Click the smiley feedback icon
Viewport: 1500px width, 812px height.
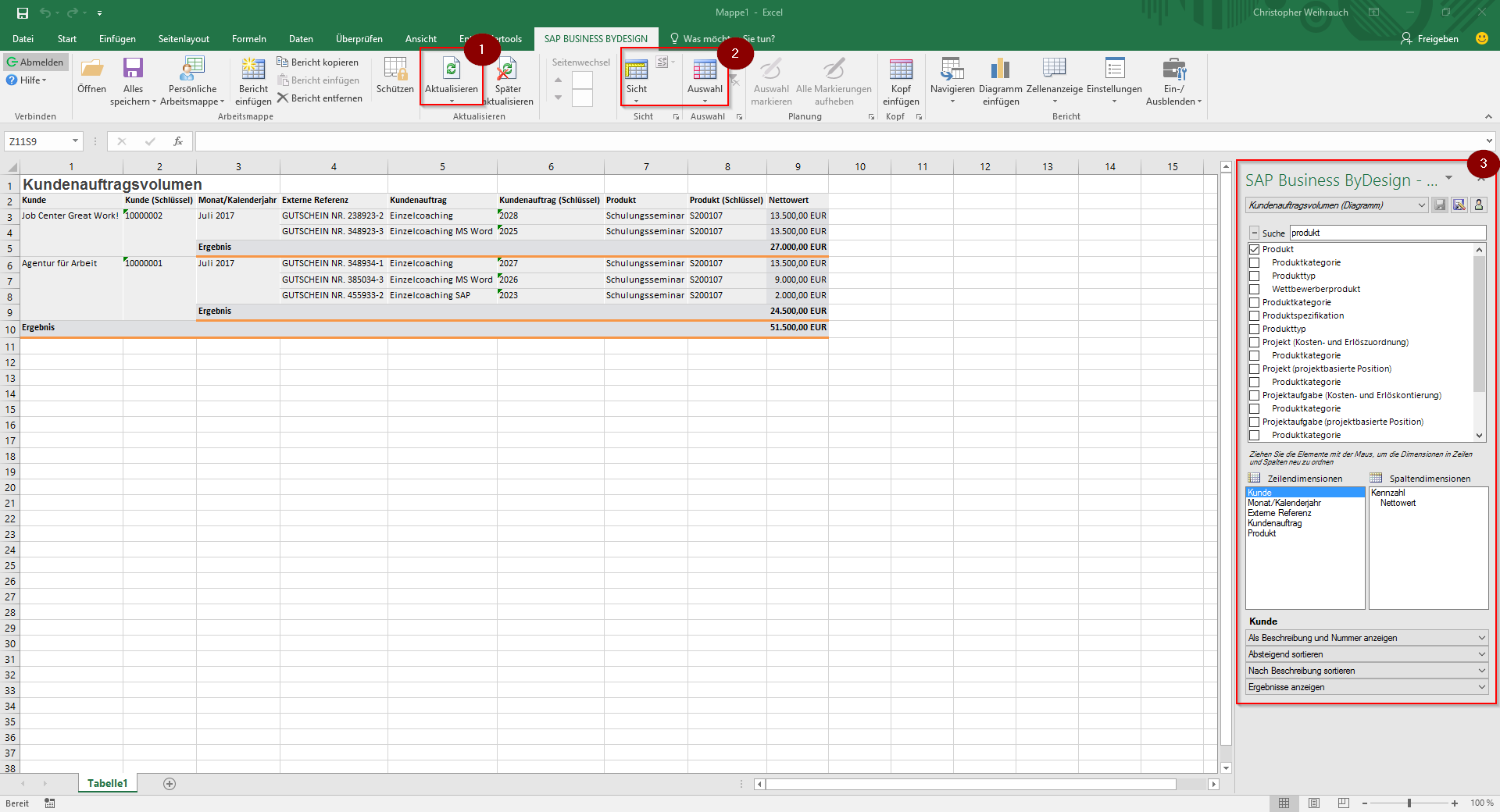click(x=1481, y=38)
